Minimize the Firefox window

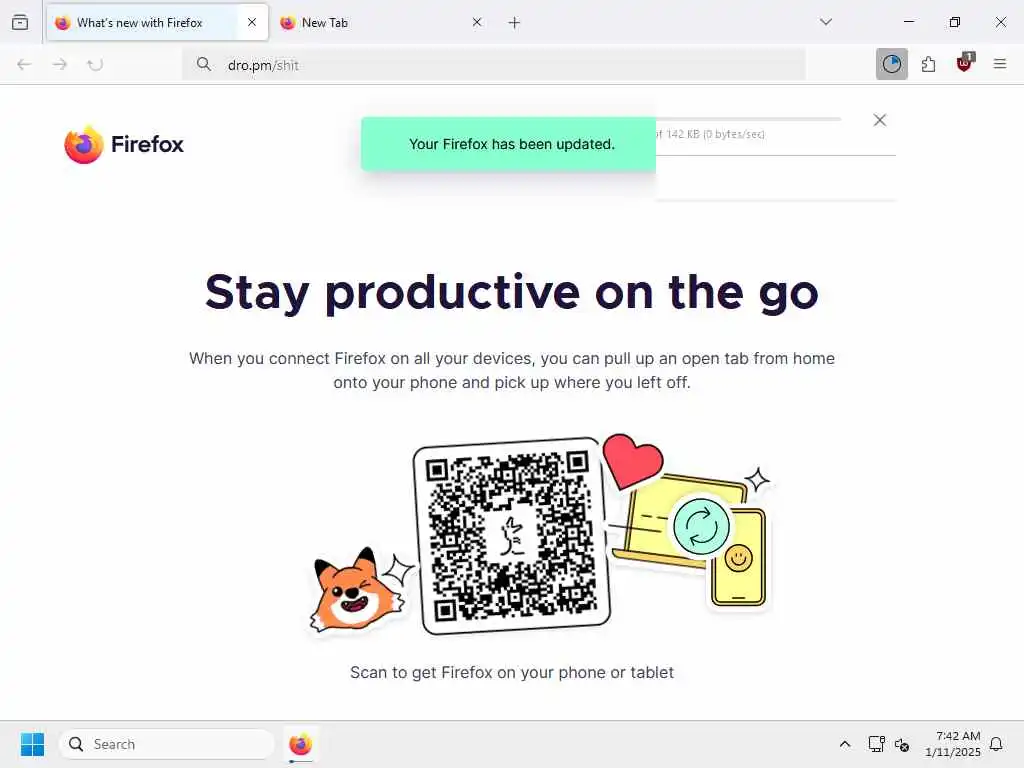tap(908, 22)
